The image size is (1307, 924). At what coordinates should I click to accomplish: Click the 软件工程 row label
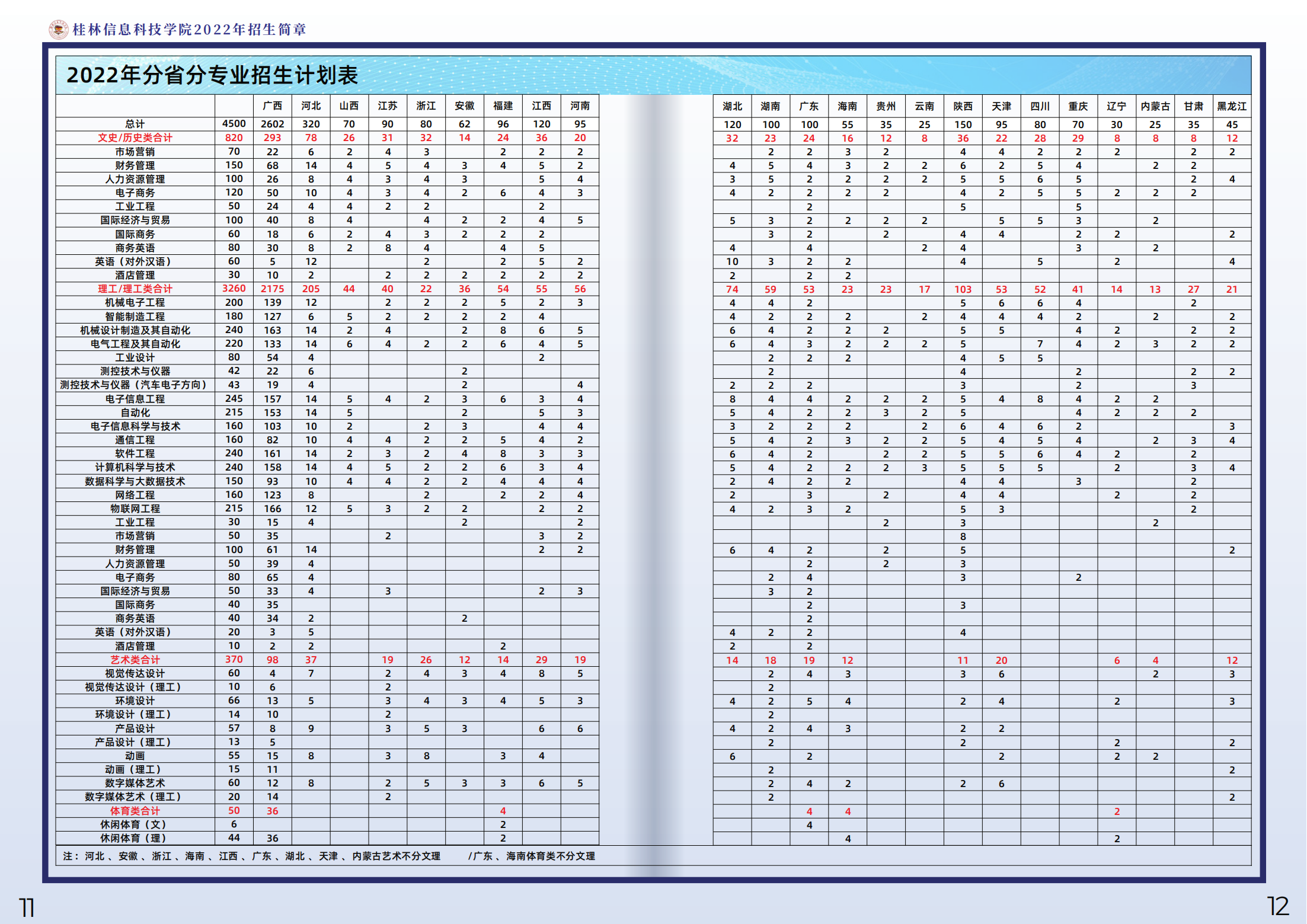click(135, 453)
